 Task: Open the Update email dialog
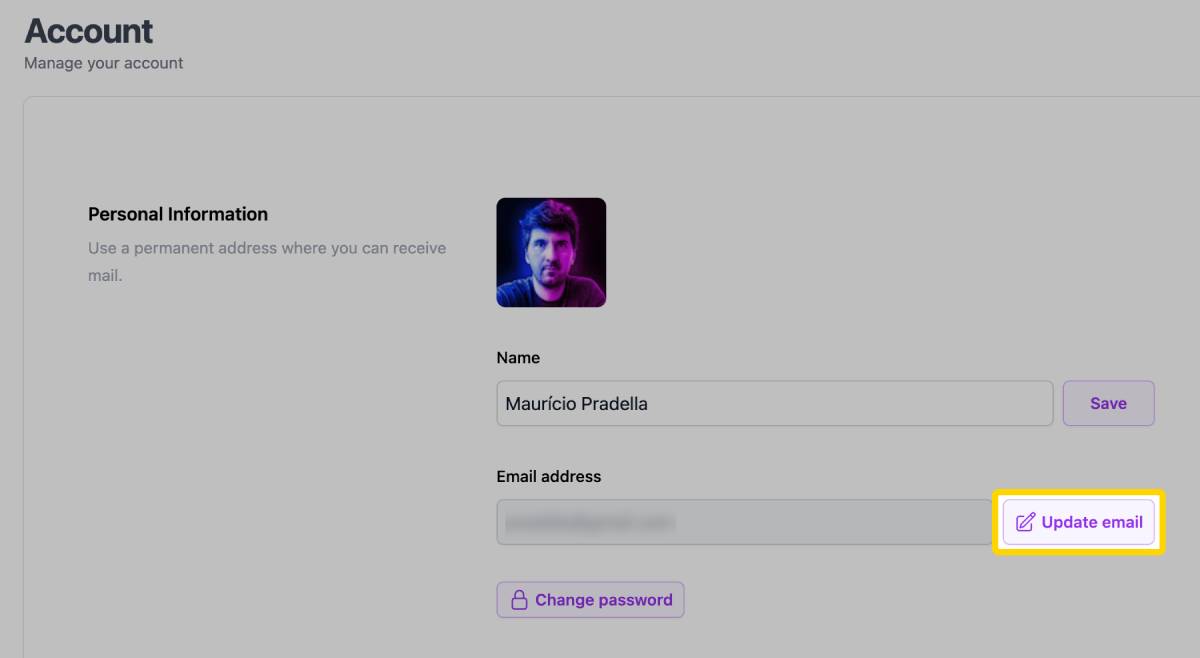pyautogui.click(x=1078, y=521)
